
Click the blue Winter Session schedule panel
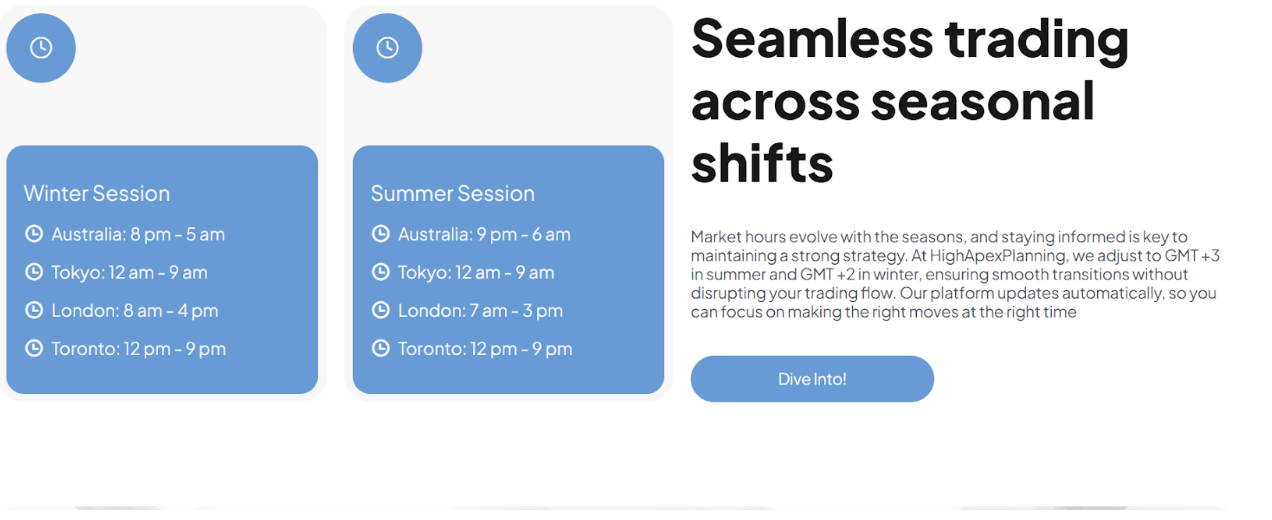162,270
